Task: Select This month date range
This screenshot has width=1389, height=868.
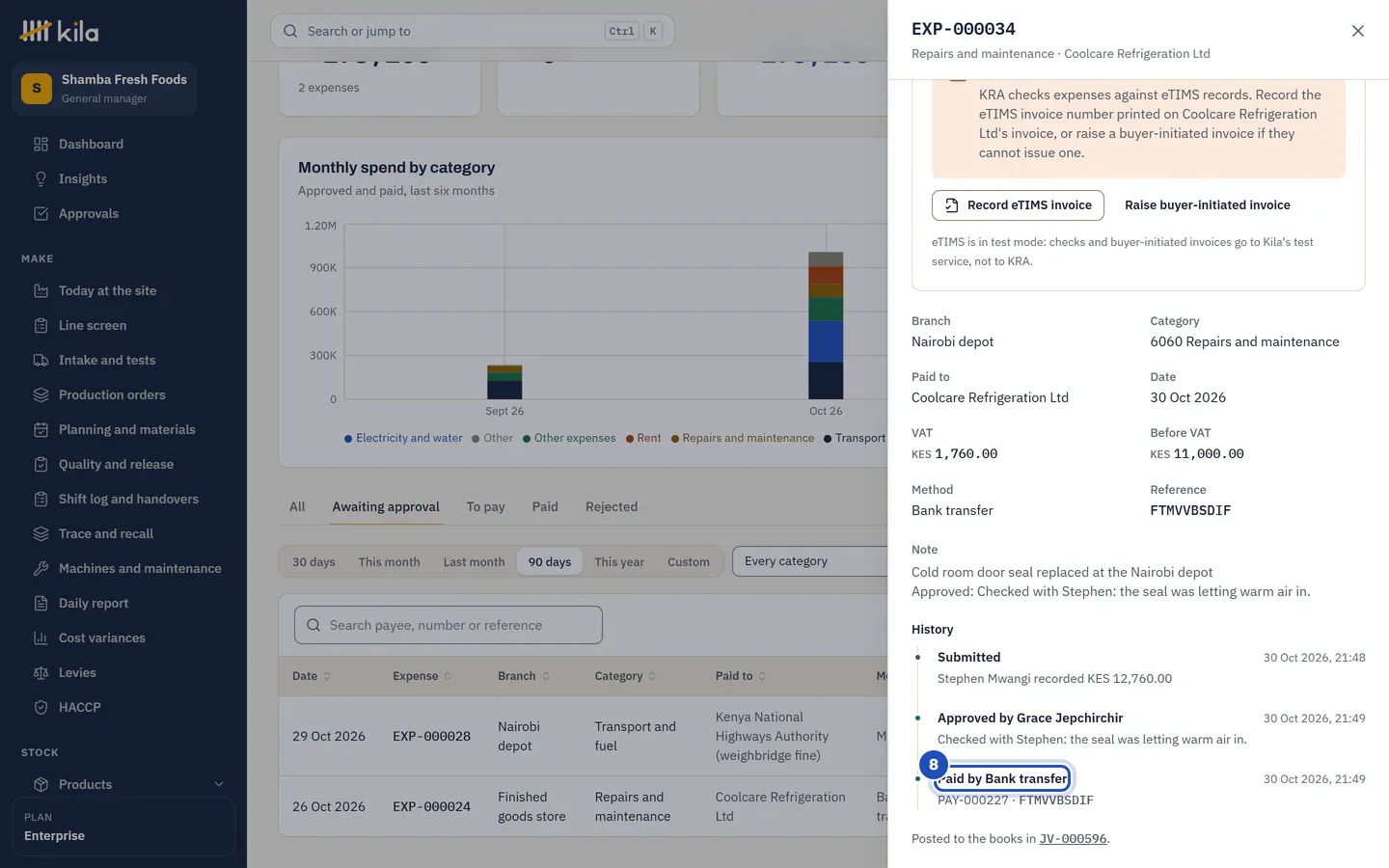Action: [389, 562]
